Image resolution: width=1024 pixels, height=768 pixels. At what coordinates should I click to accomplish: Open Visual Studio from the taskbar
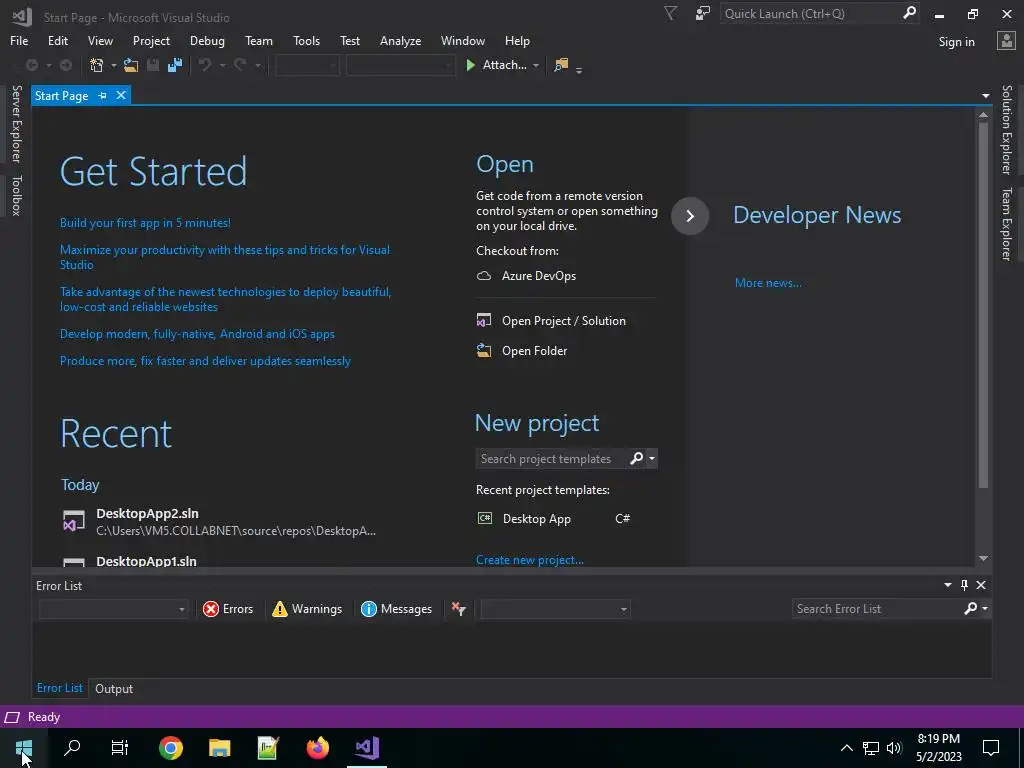click(x=367, y=748)
